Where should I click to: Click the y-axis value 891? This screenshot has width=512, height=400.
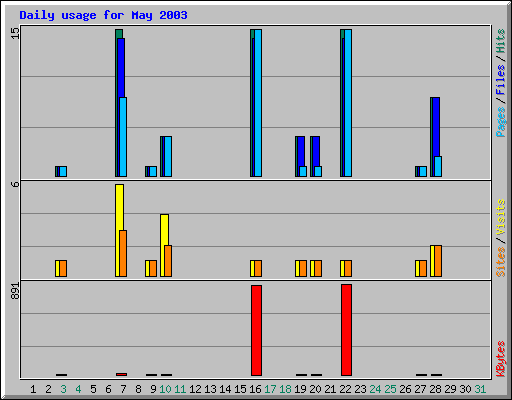point(15,291)
